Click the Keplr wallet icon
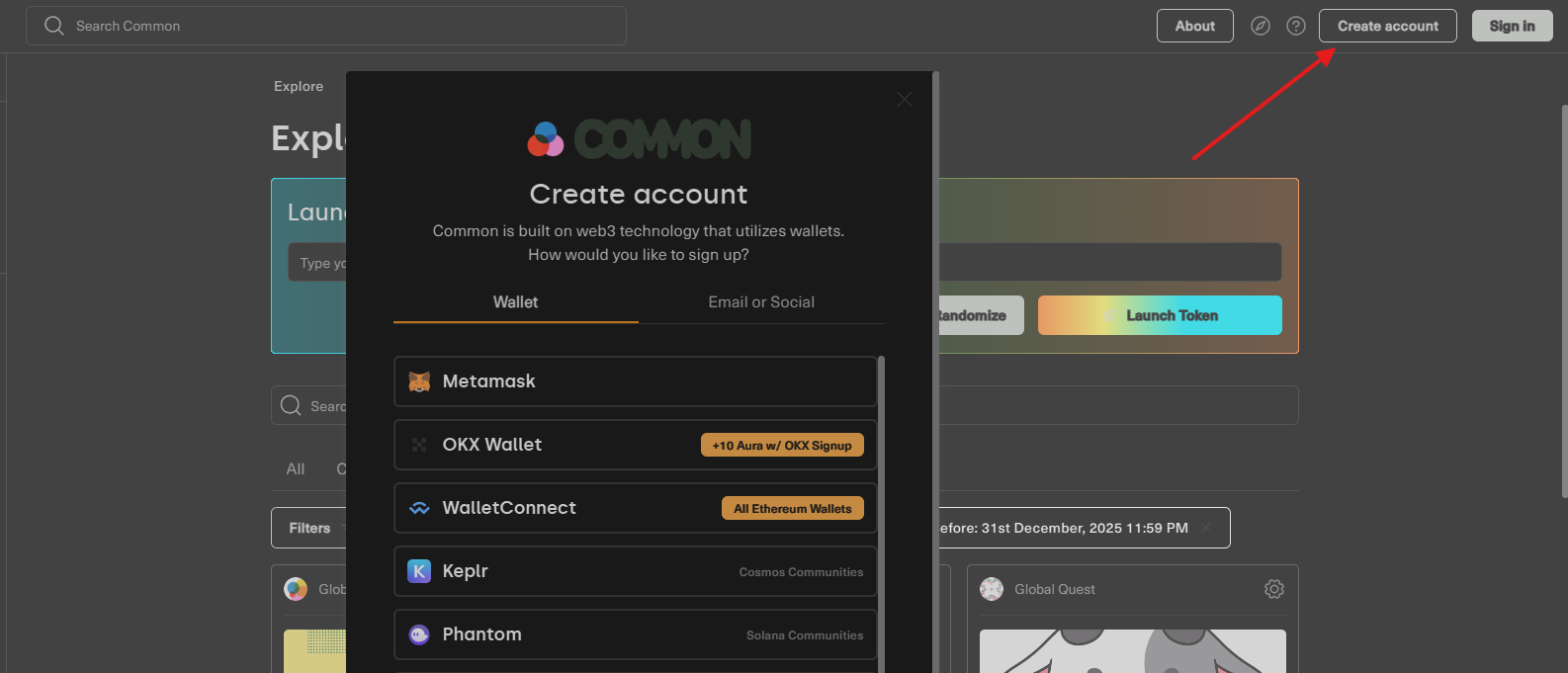This screenshot has height=673, width=1568. 419,571
